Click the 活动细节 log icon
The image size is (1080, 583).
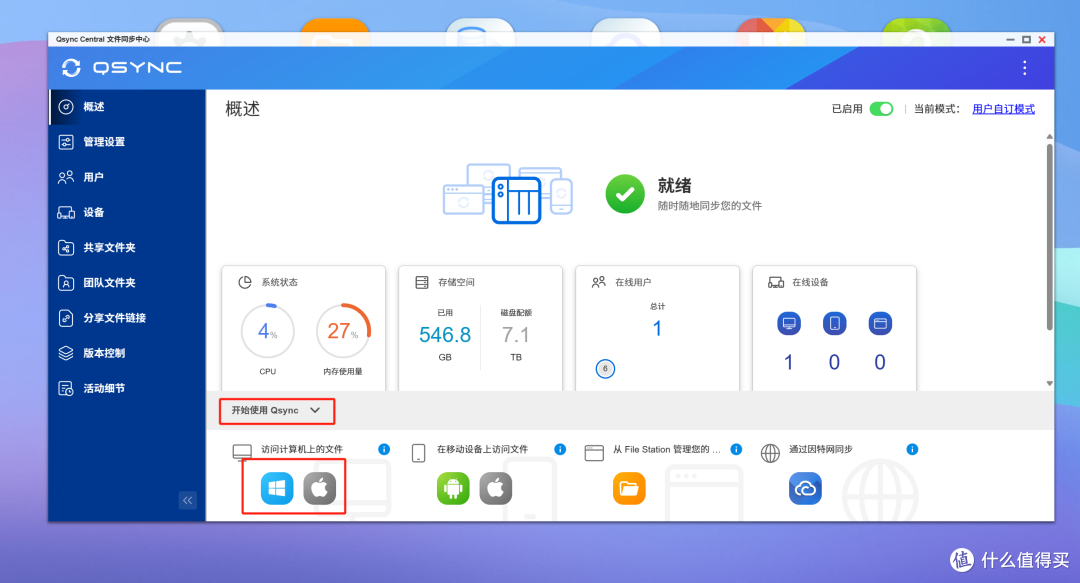66,388
